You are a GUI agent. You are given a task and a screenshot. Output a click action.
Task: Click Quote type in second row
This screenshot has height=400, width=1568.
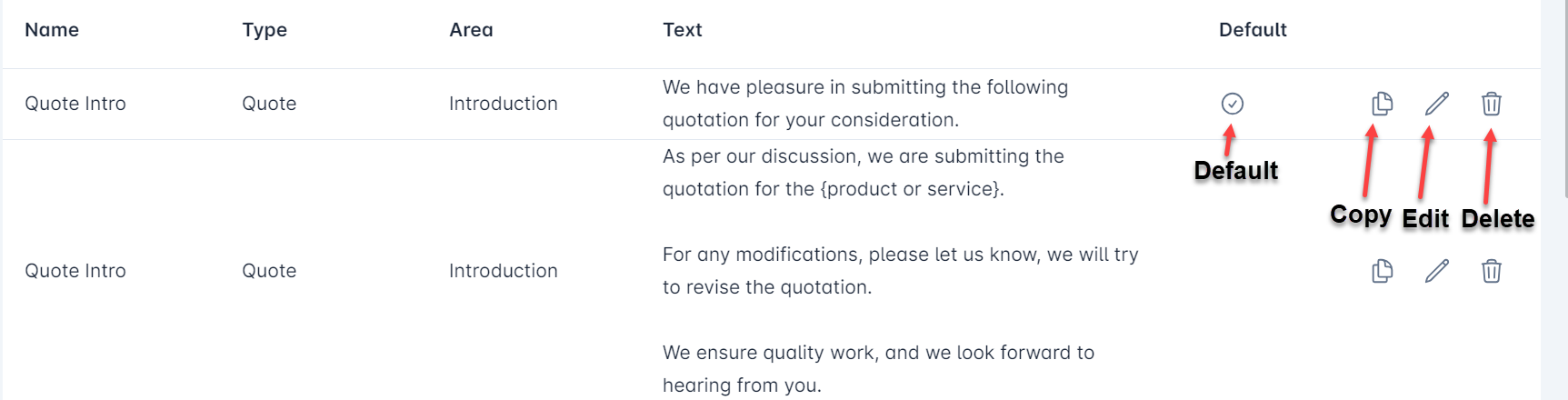[269, 271]
